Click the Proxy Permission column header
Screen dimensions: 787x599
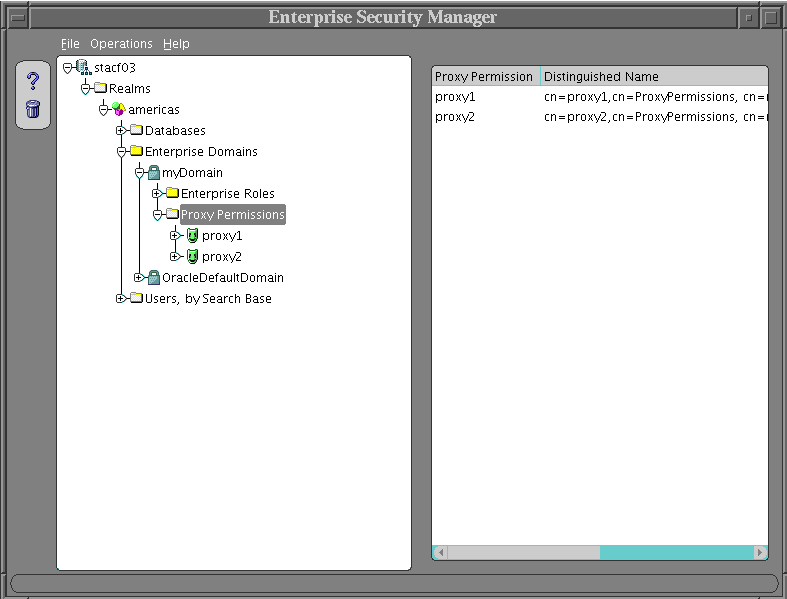click(x=485, y=77)
